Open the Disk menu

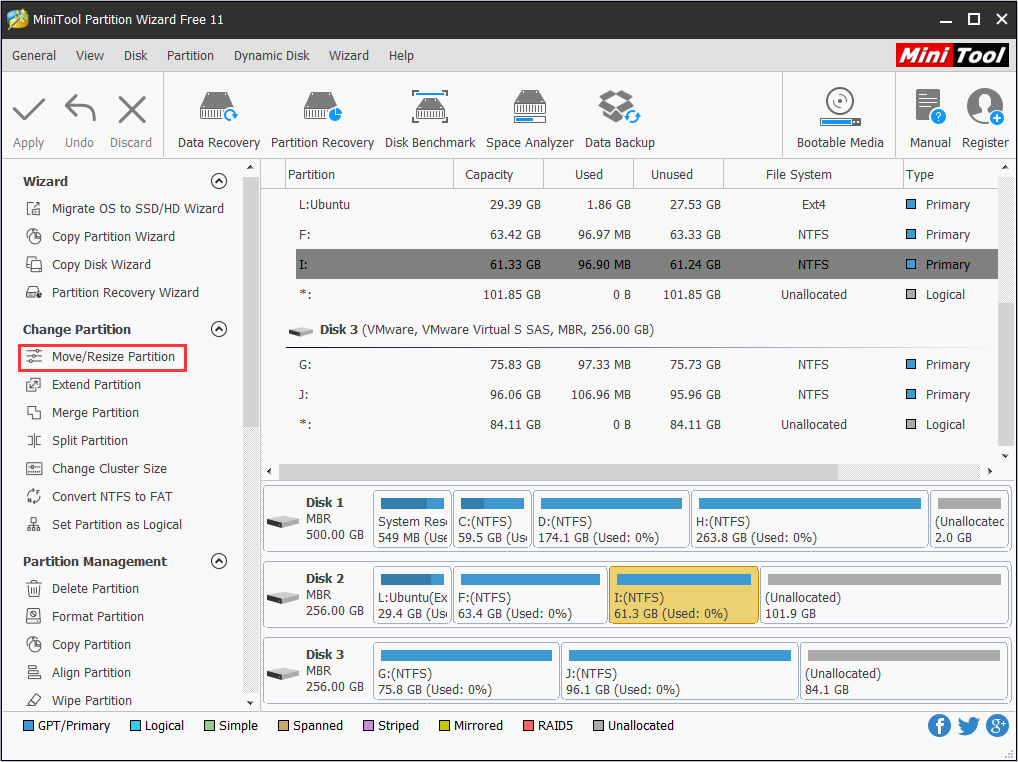pyautogui.click(x=136, y=56)
